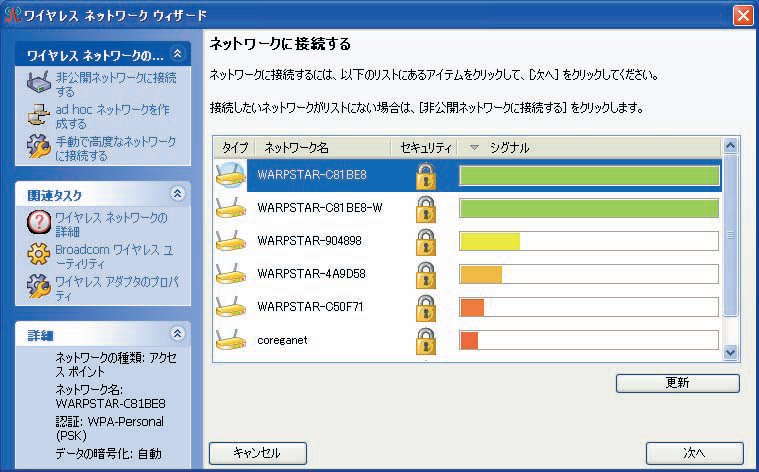
Task: Click the padlock icon of WARPSTAR-904898
Action: [x=426, y=242]
